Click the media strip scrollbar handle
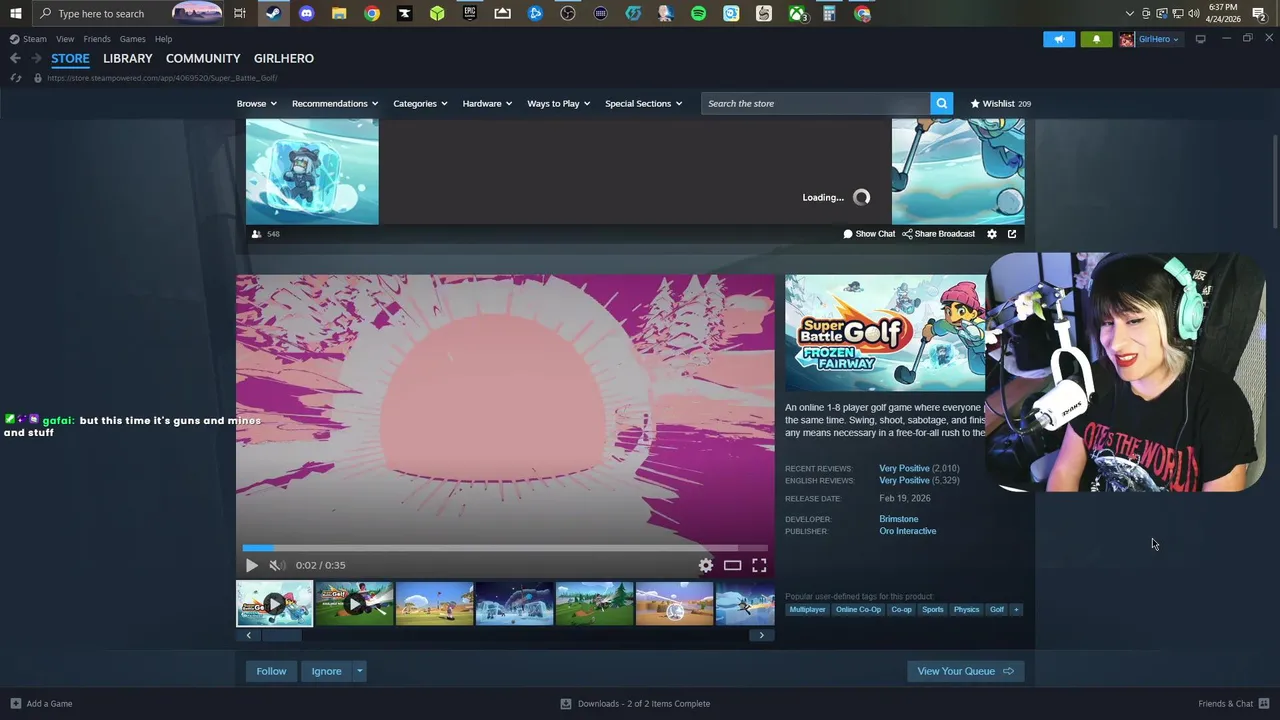Viewport: 1280px width, 720px height. click(x=281, y=635)
